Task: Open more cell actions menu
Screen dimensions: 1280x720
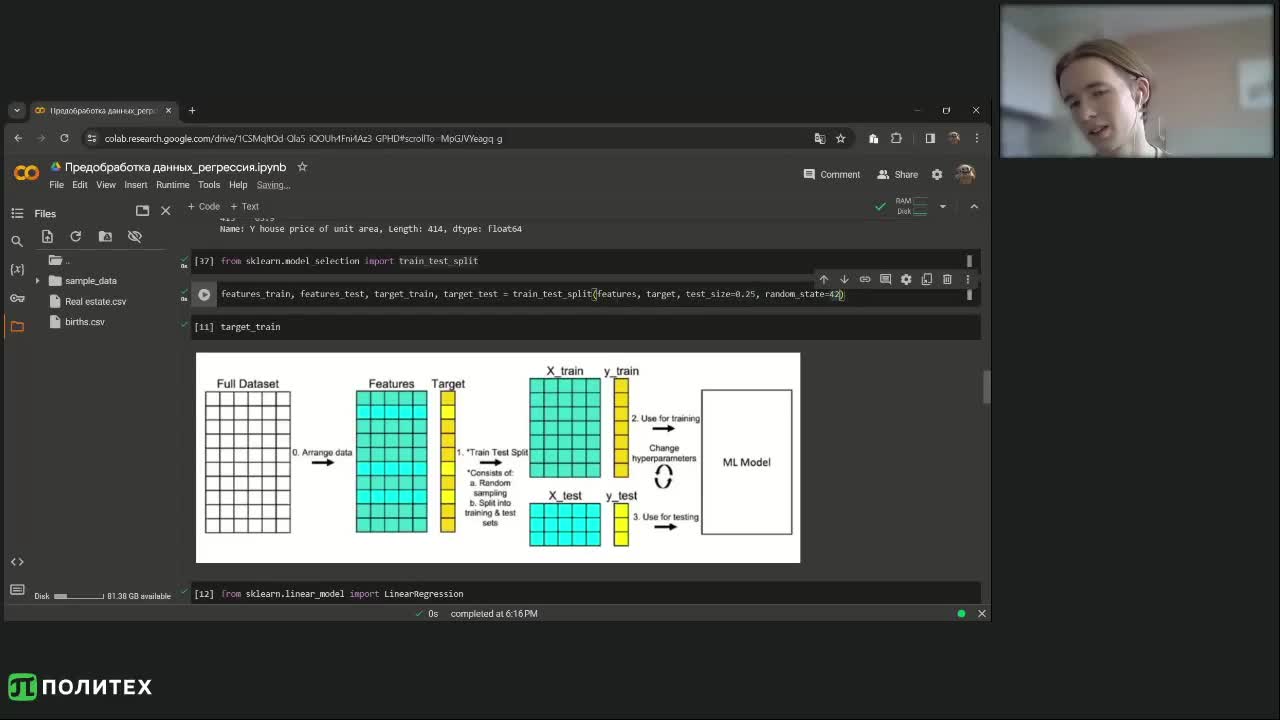Action: 967,279
